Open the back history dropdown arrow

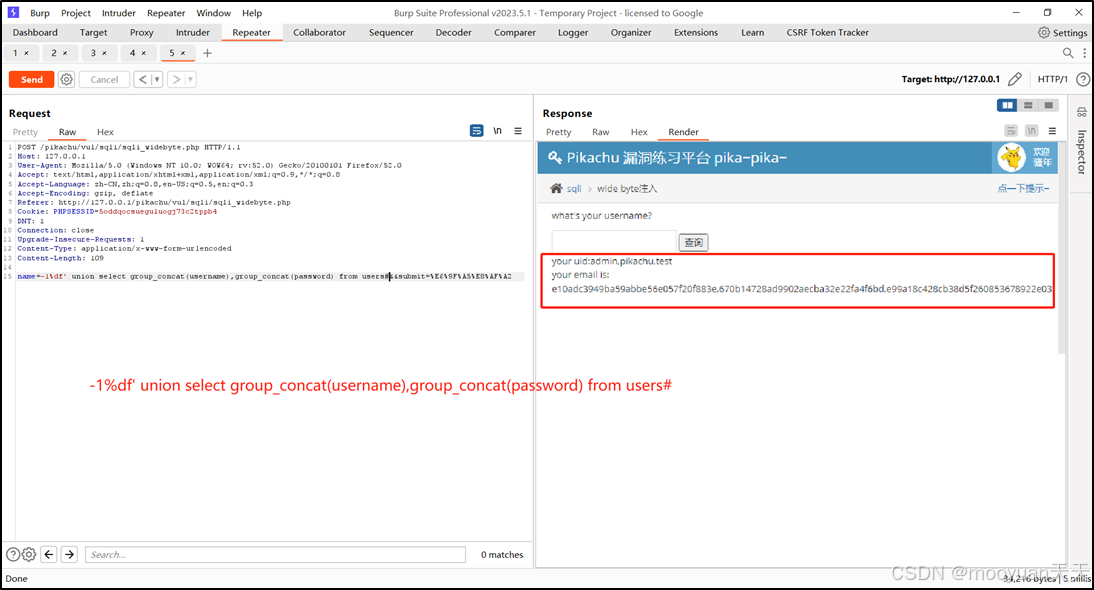[x=157, y=80]
